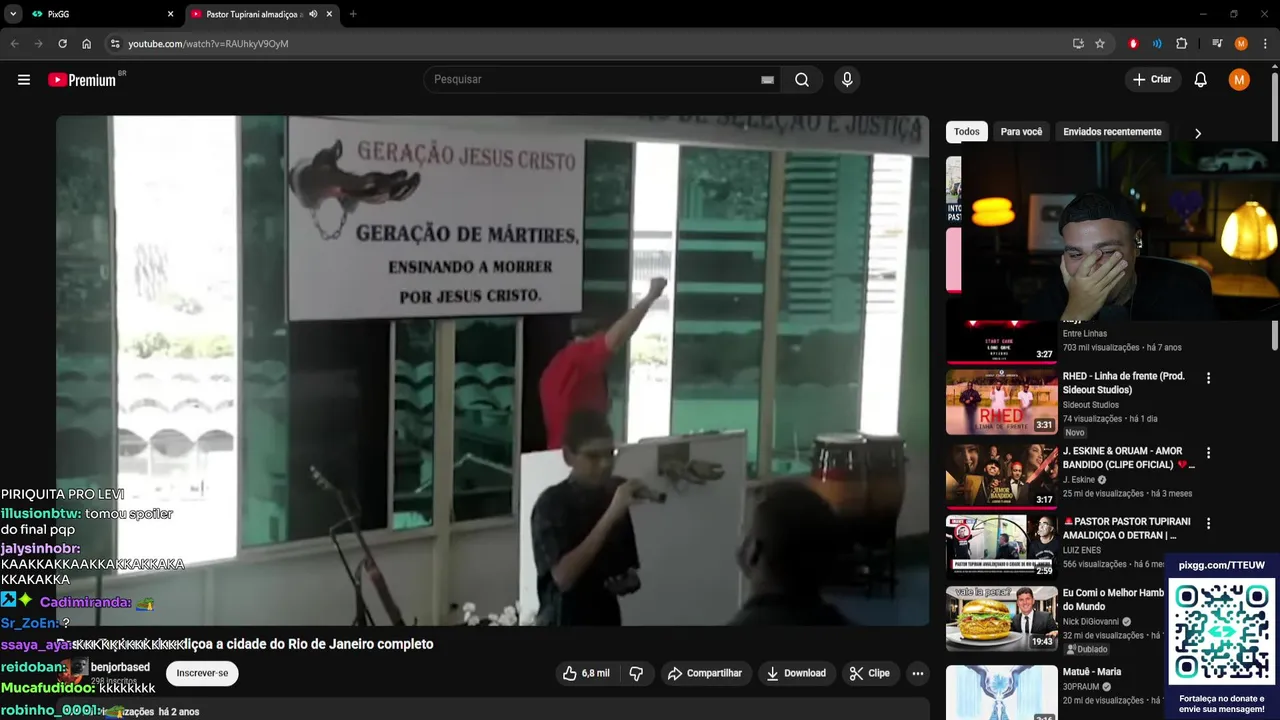This screenshot has width=1280, height=720.
Task: Click the Clipe button
Action: click(x=870, y=673)
